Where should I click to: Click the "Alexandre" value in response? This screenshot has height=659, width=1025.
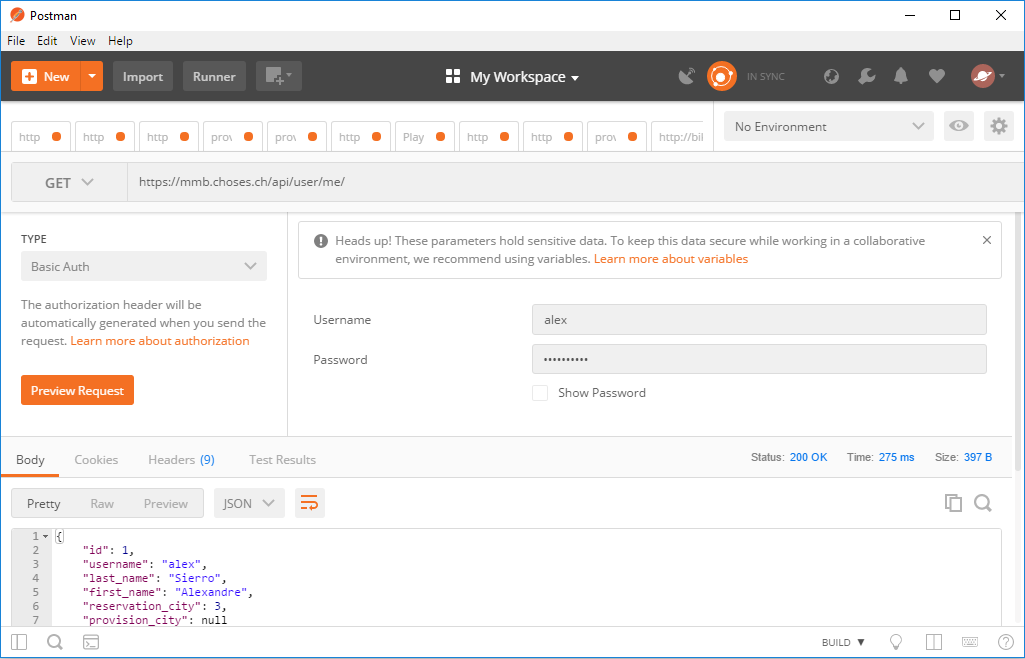pos(210,592)
